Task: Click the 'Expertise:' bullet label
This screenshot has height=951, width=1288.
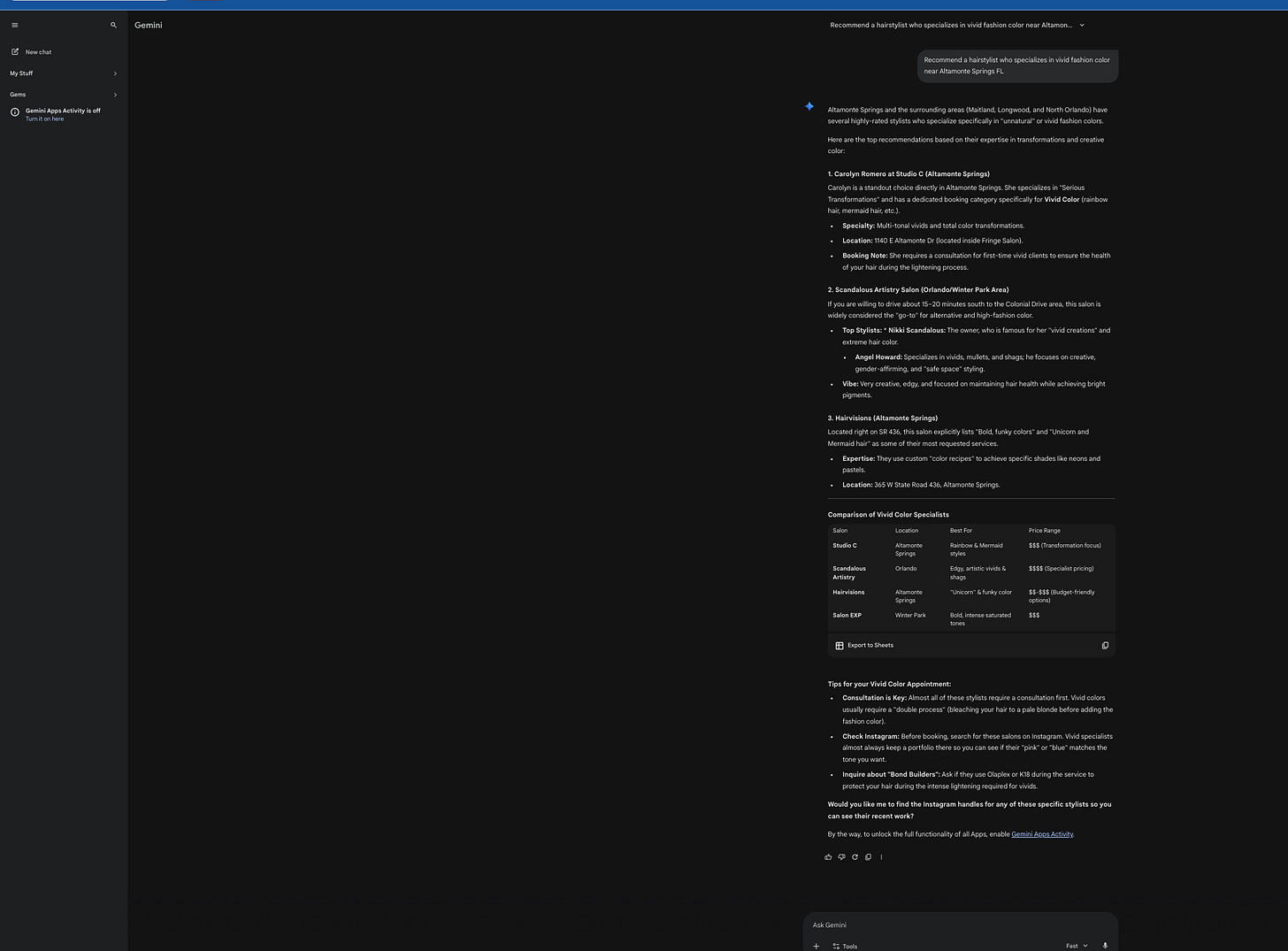Action: coord(858,459)
